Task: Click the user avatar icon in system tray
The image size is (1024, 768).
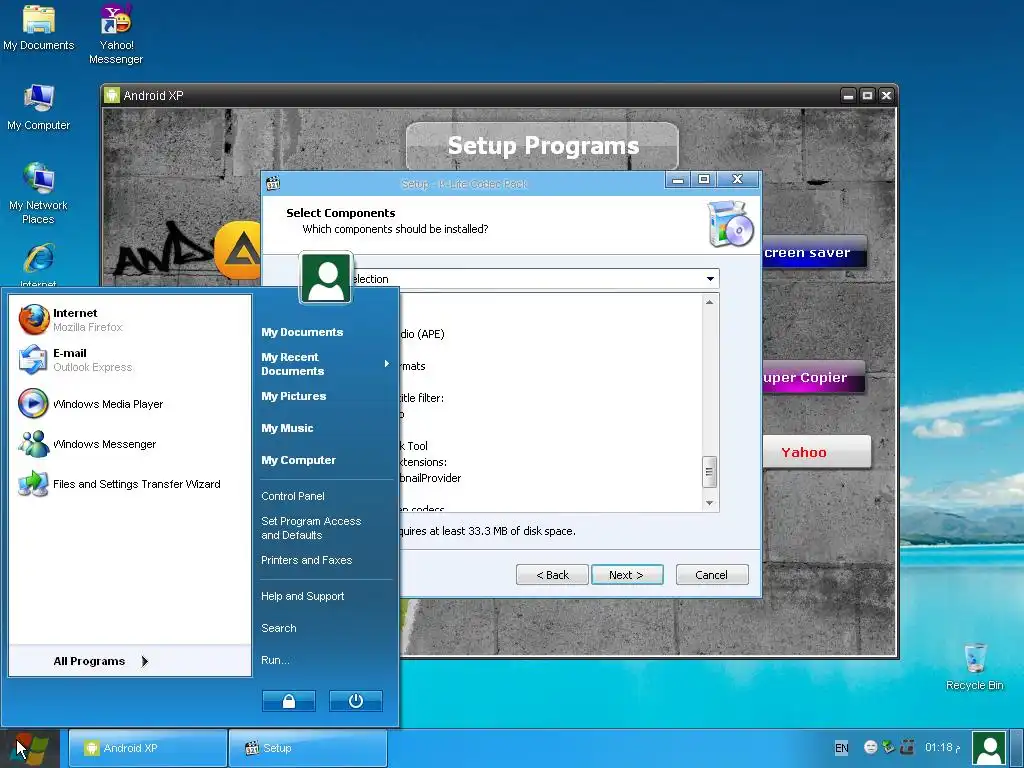Action: (989, 748)
